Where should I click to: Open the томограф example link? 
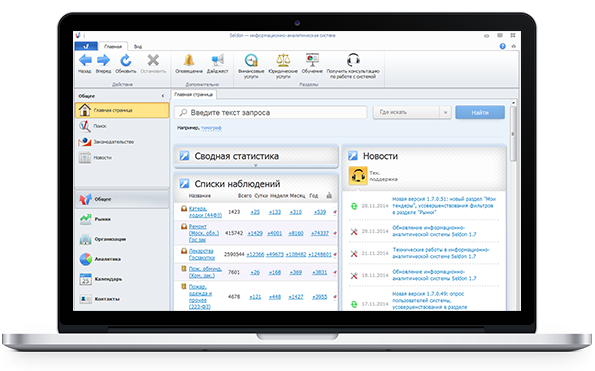[211, 128]
